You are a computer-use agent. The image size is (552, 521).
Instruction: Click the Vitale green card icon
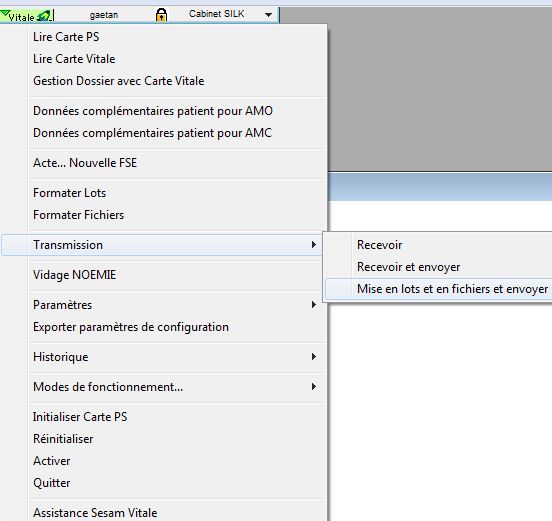click(x=44, y=15)
